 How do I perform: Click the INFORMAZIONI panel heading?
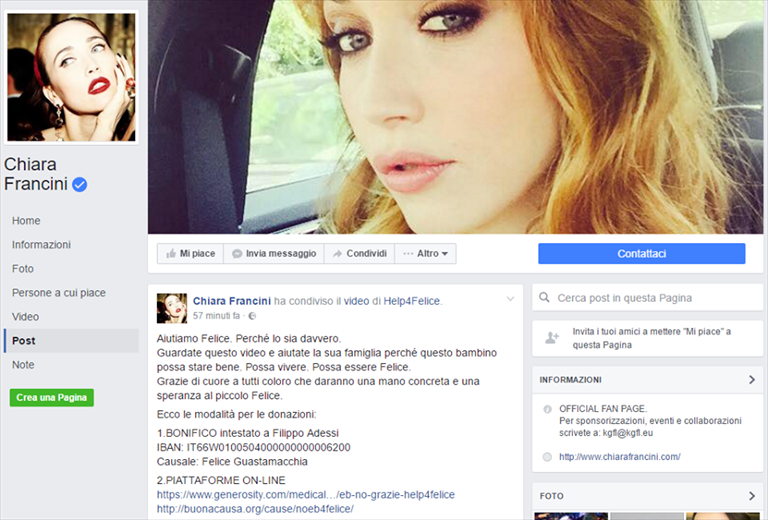571,379
